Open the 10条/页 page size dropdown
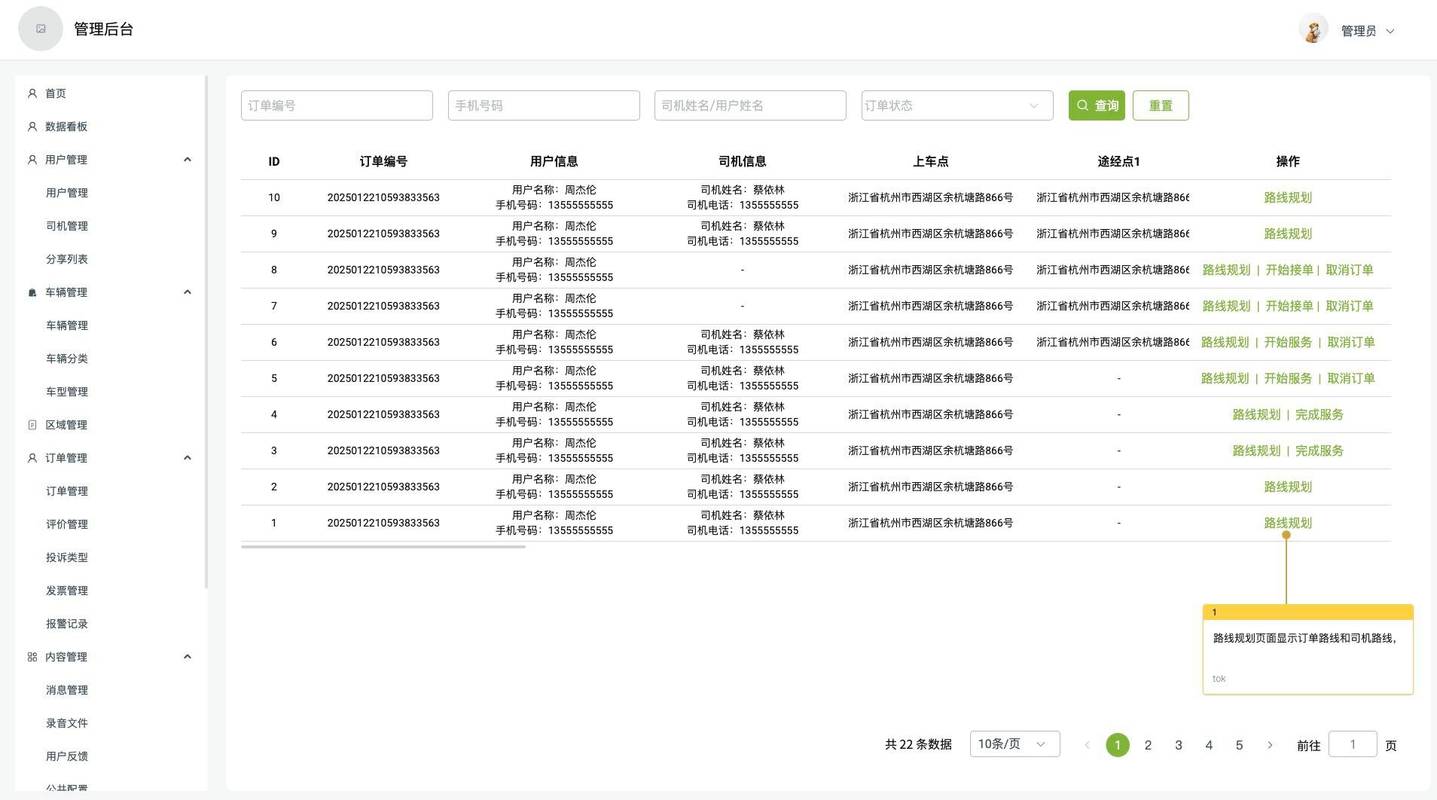 (x=1013, y=743)
